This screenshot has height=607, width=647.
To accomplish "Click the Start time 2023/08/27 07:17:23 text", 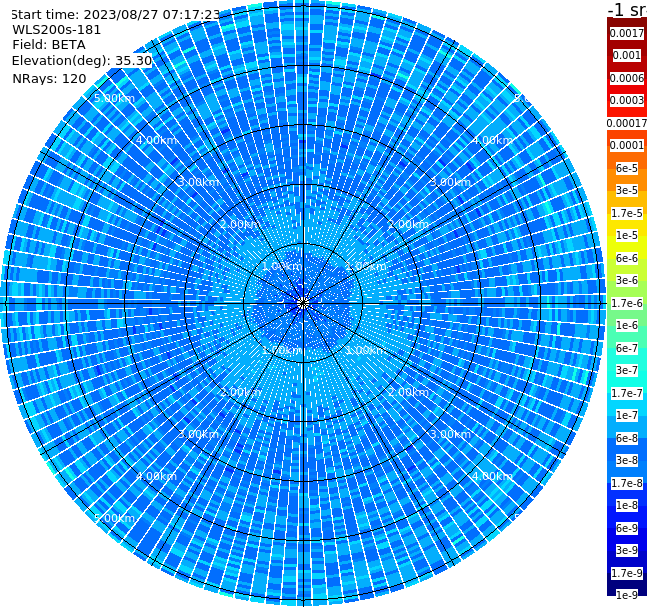I will pyautogui.click(x=116, y=15).
